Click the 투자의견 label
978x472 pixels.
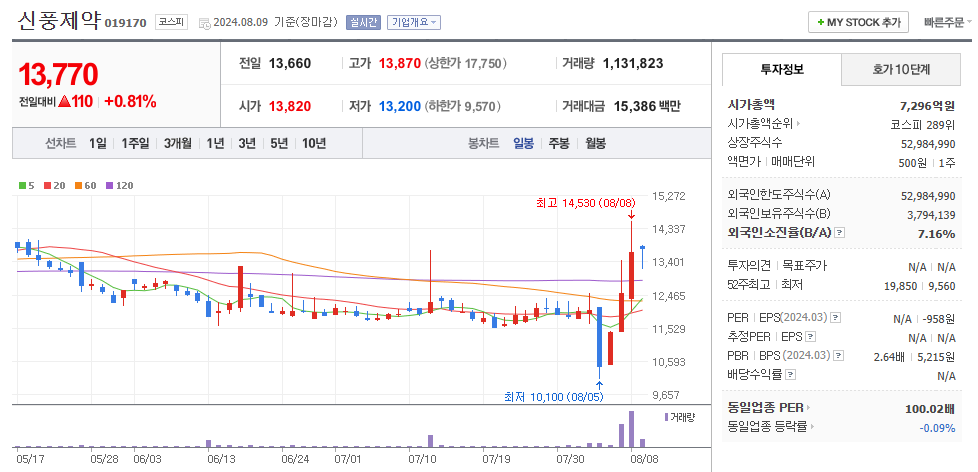750,266
